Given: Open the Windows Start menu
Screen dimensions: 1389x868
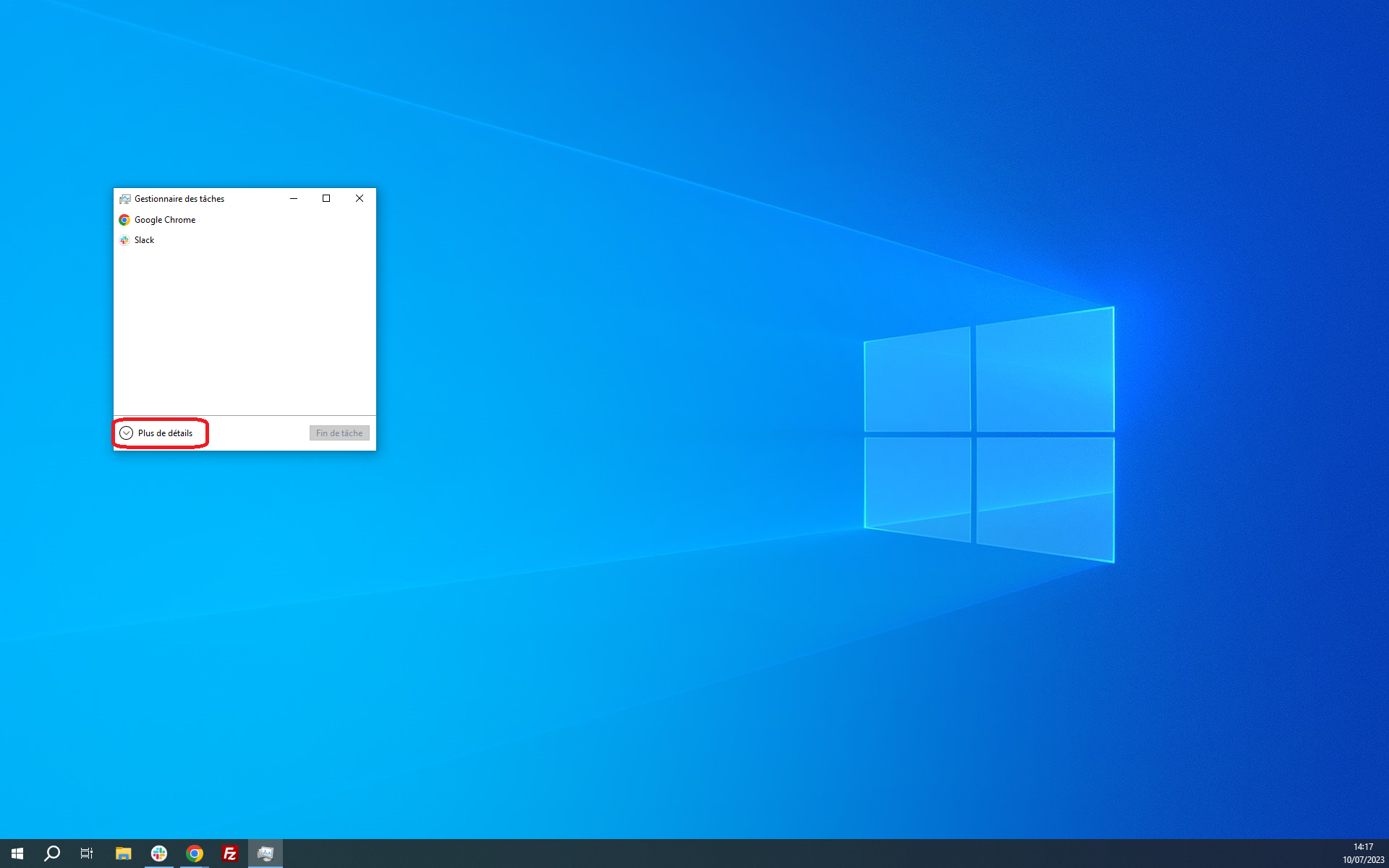Looking at the screenshot, I should (x=17, y=854).
